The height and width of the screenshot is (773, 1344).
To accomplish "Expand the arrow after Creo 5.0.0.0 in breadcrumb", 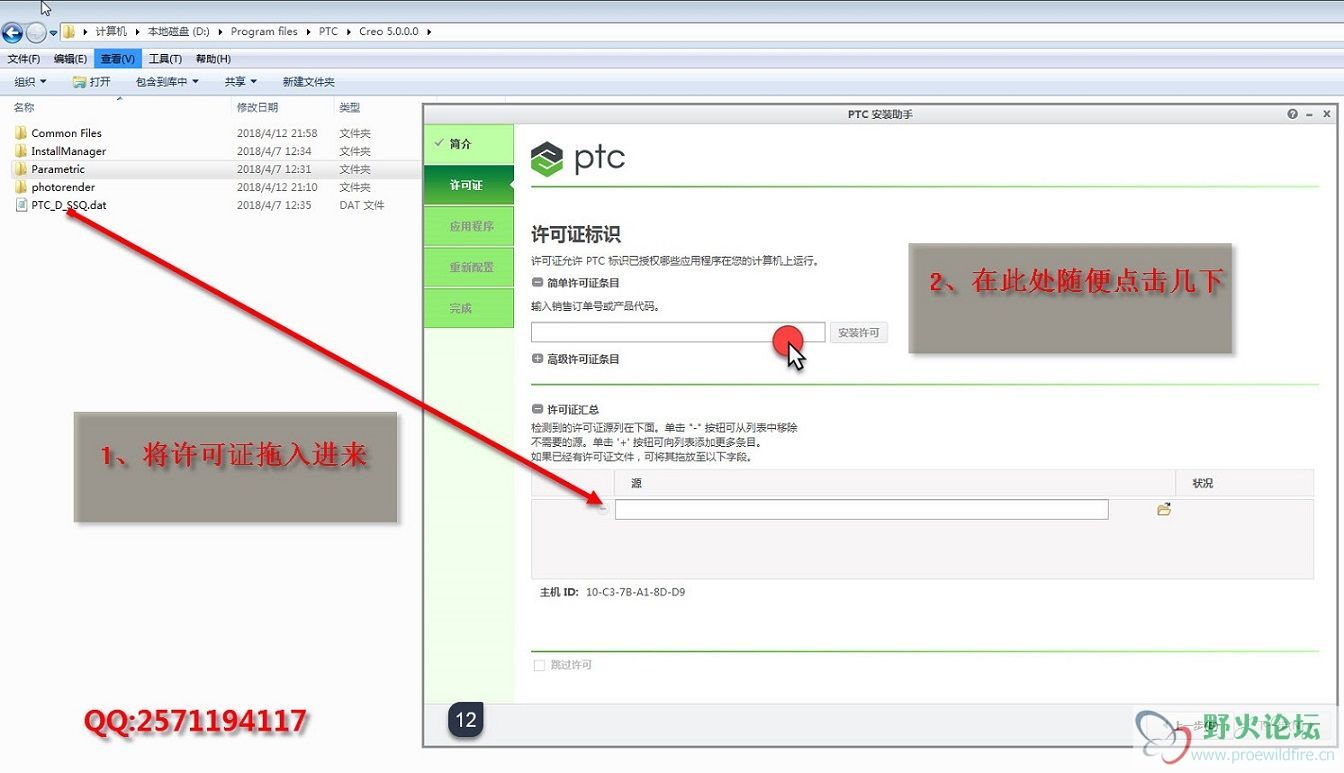I will (430, 32).
